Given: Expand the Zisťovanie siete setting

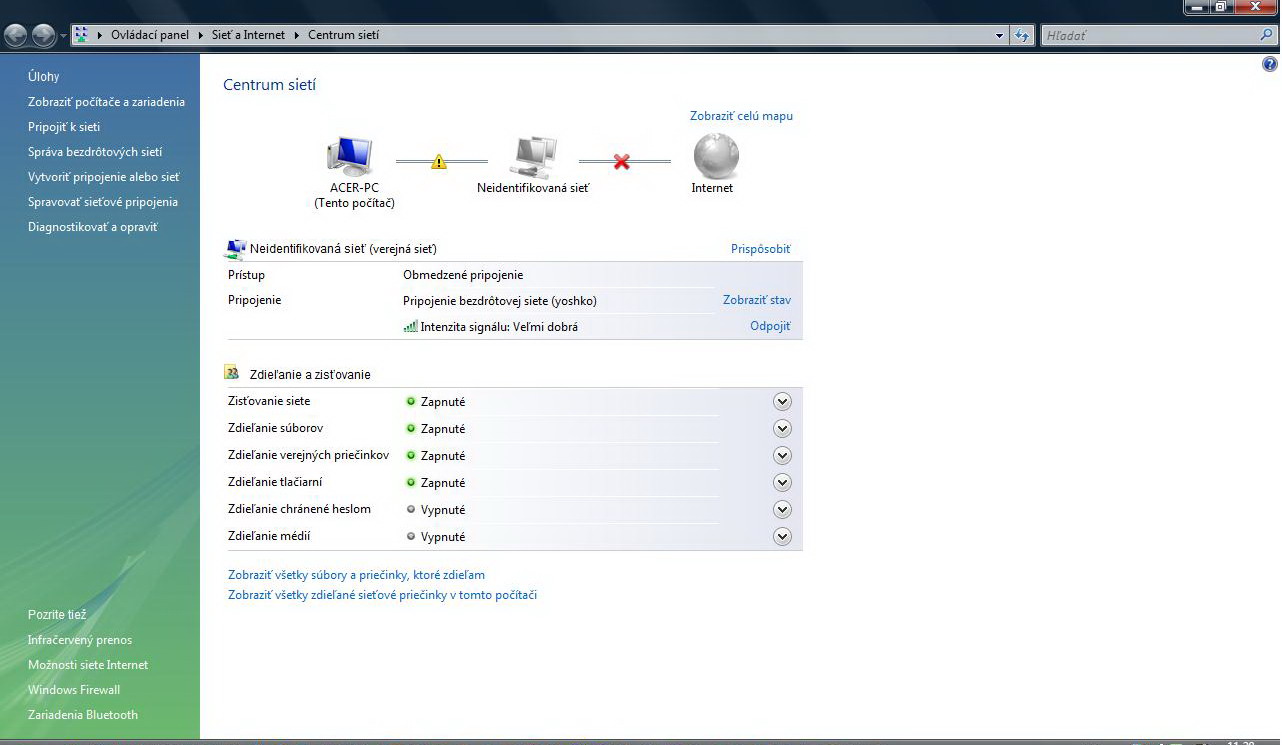Looking at the screenshot, I should point(782,402).
